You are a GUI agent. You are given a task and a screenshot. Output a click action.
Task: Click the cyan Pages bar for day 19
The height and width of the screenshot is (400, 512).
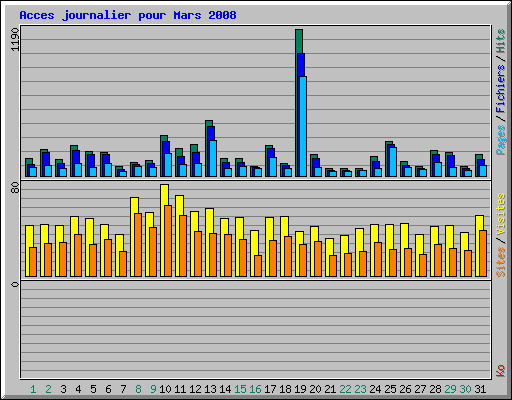pyautogui.click(x=303, y=127)
